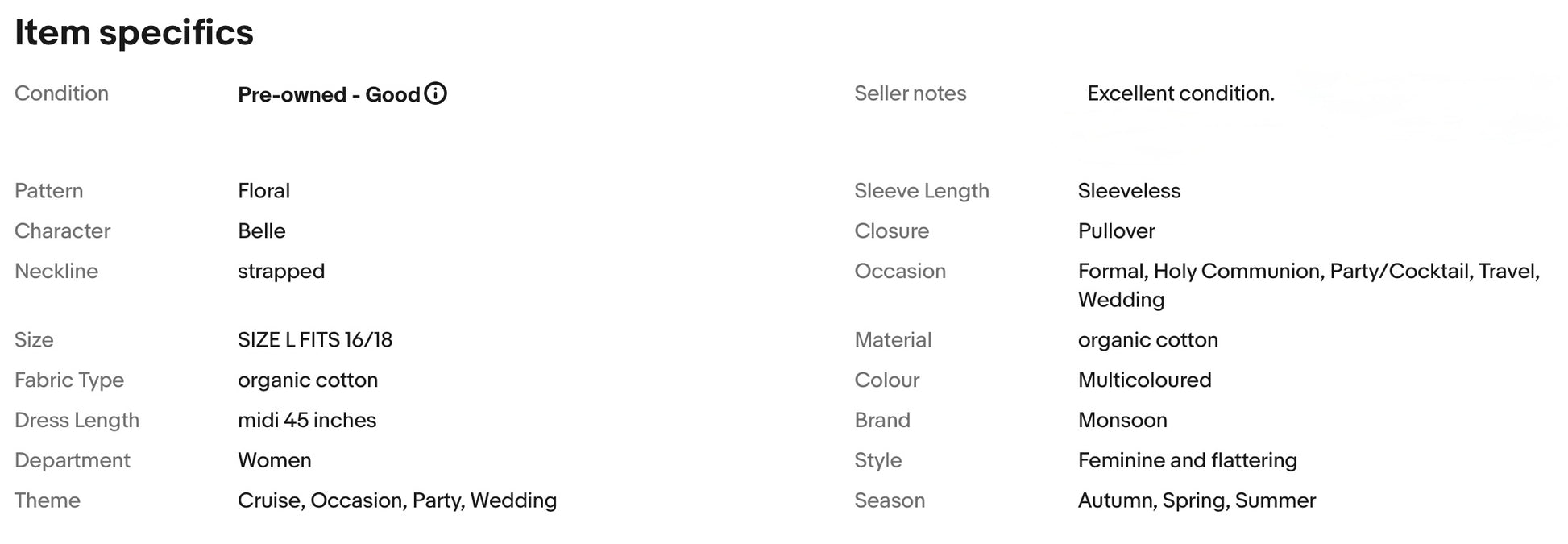Click the Fabric Type label

pos(69,380)
